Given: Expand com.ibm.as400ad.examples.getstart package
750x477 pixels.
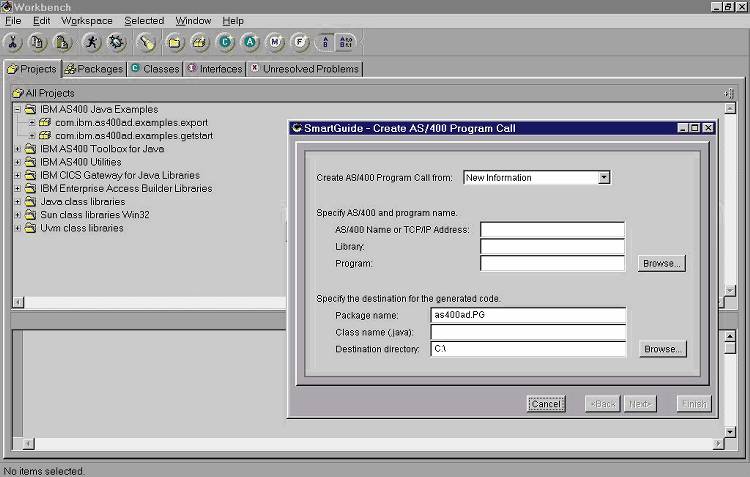Looking at the screenshot, I should tap(32, 136).
